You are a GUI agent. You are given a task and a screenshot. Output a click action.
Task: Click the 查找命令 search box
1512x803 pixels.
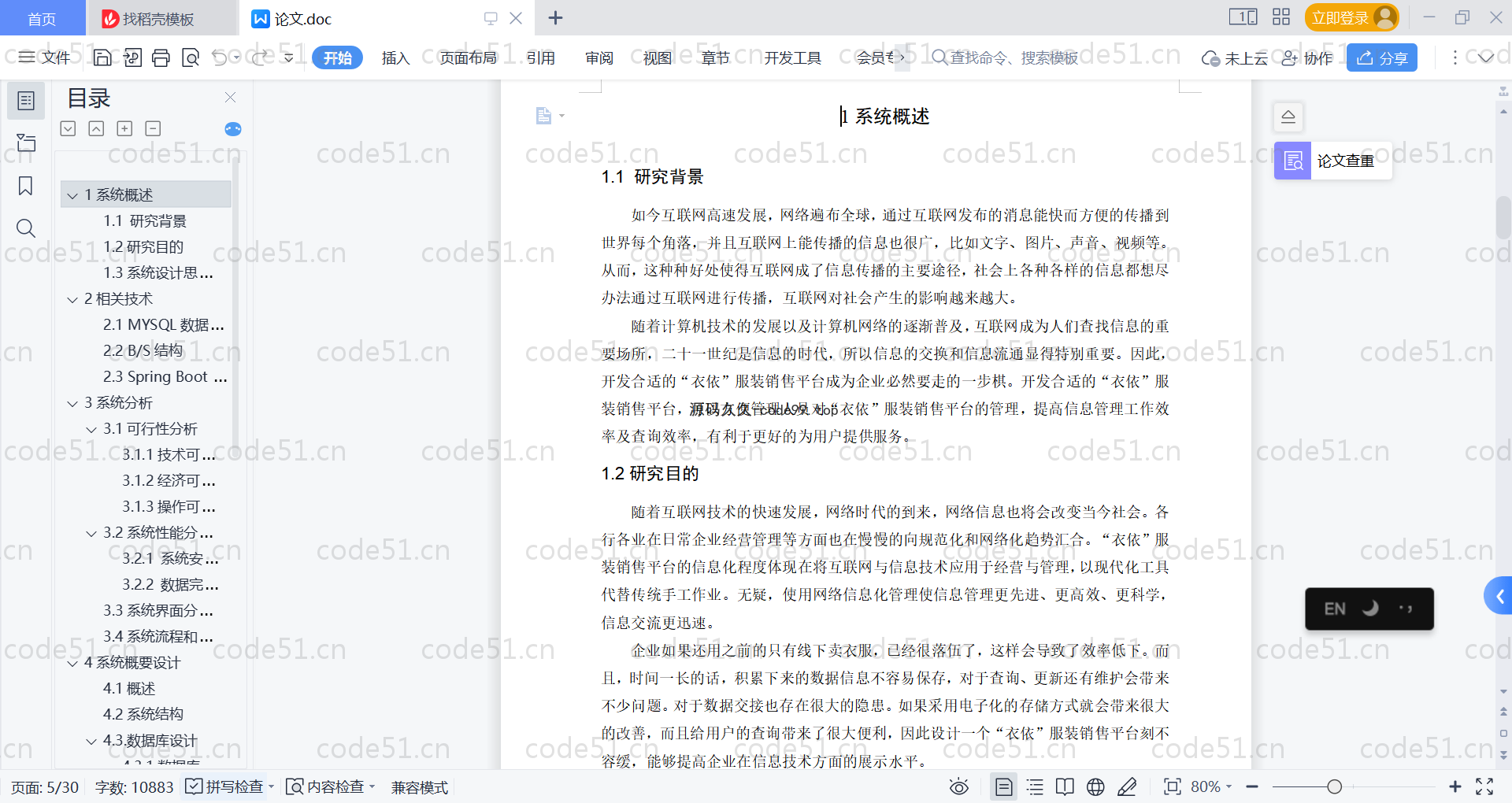coord(1013,57)
